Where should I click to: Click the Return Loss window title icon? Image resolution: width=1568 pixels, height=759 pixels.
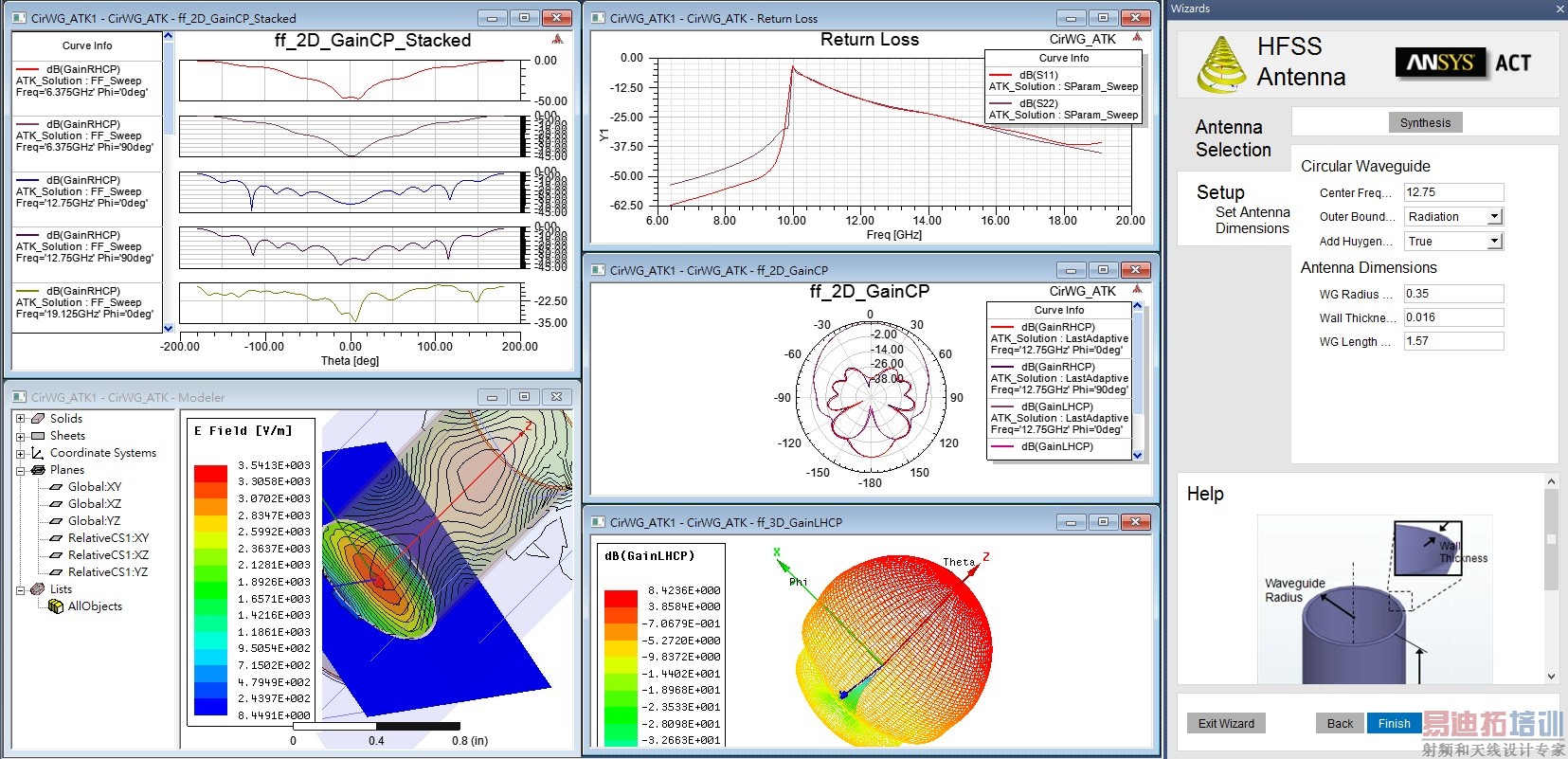coord(598,18)
